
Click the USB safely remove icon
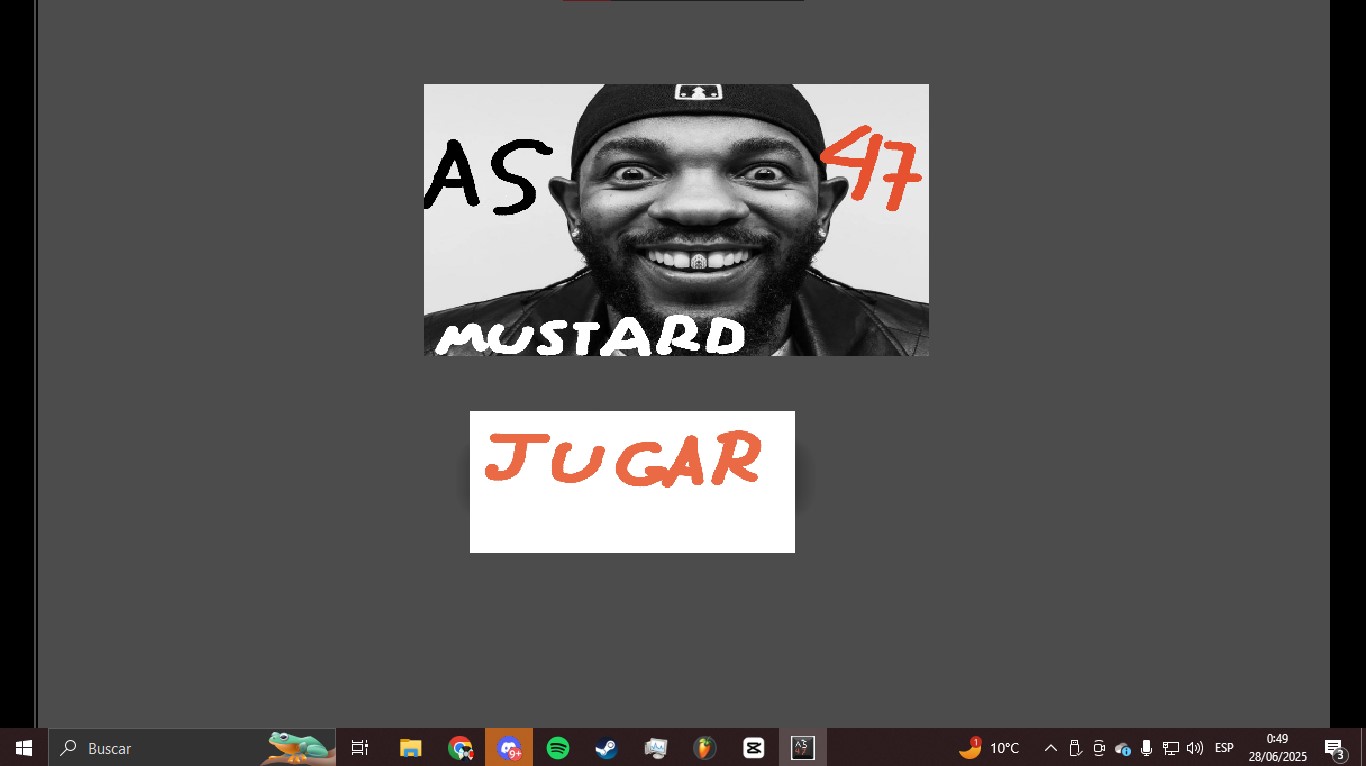click(1075, 748)
